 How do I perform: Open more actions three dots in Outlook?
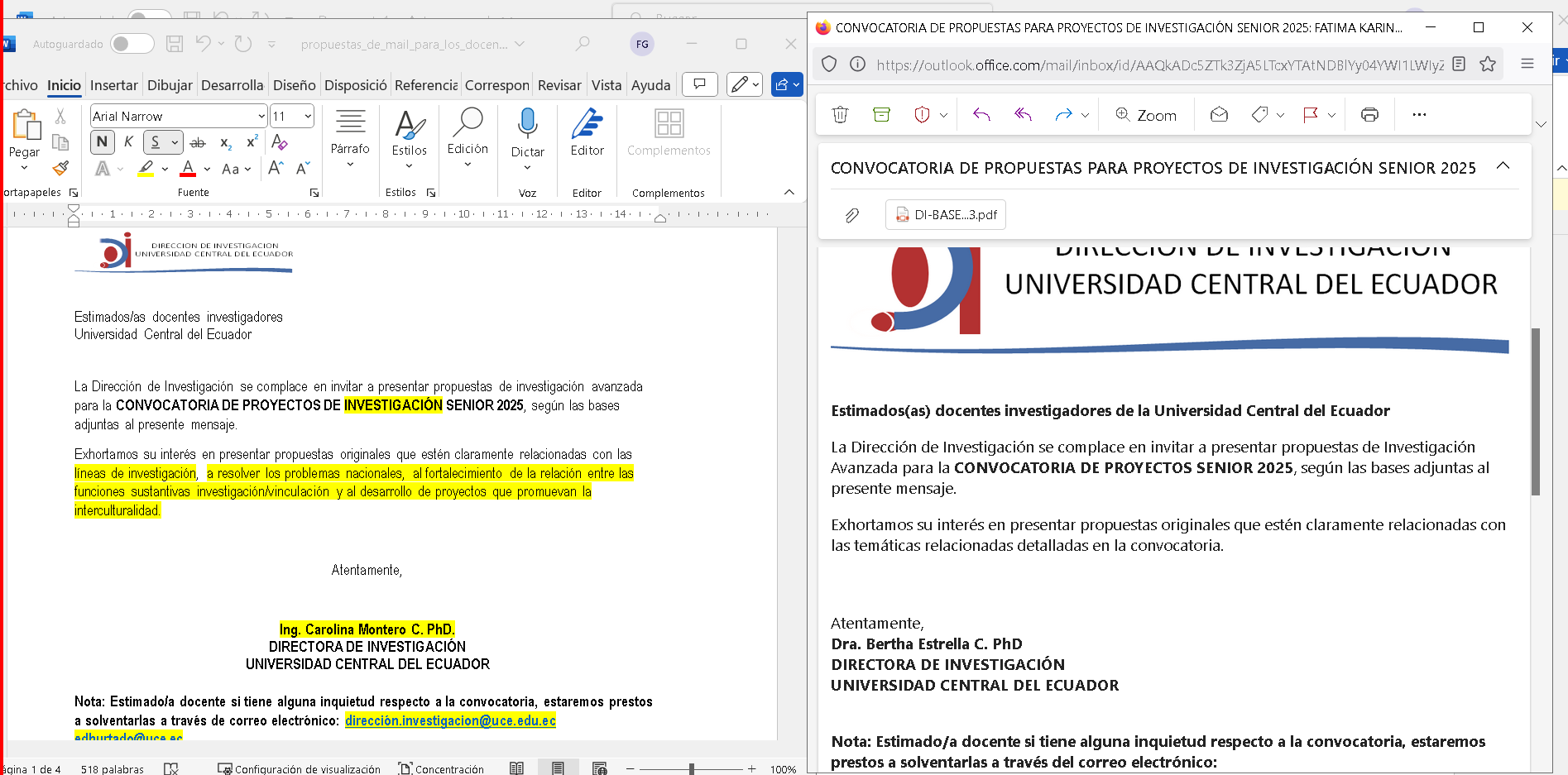[x=1419, y=114]
